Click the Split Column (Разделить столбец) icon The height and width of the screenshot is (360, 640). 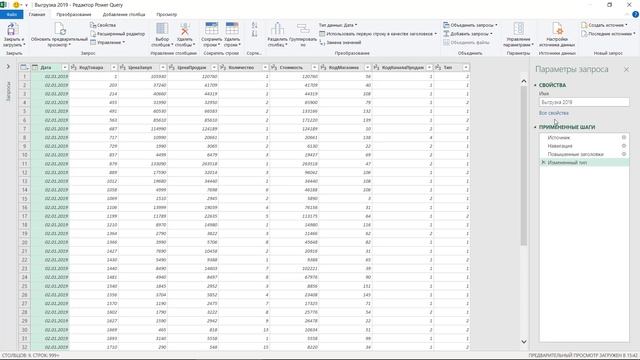point(277,29)
